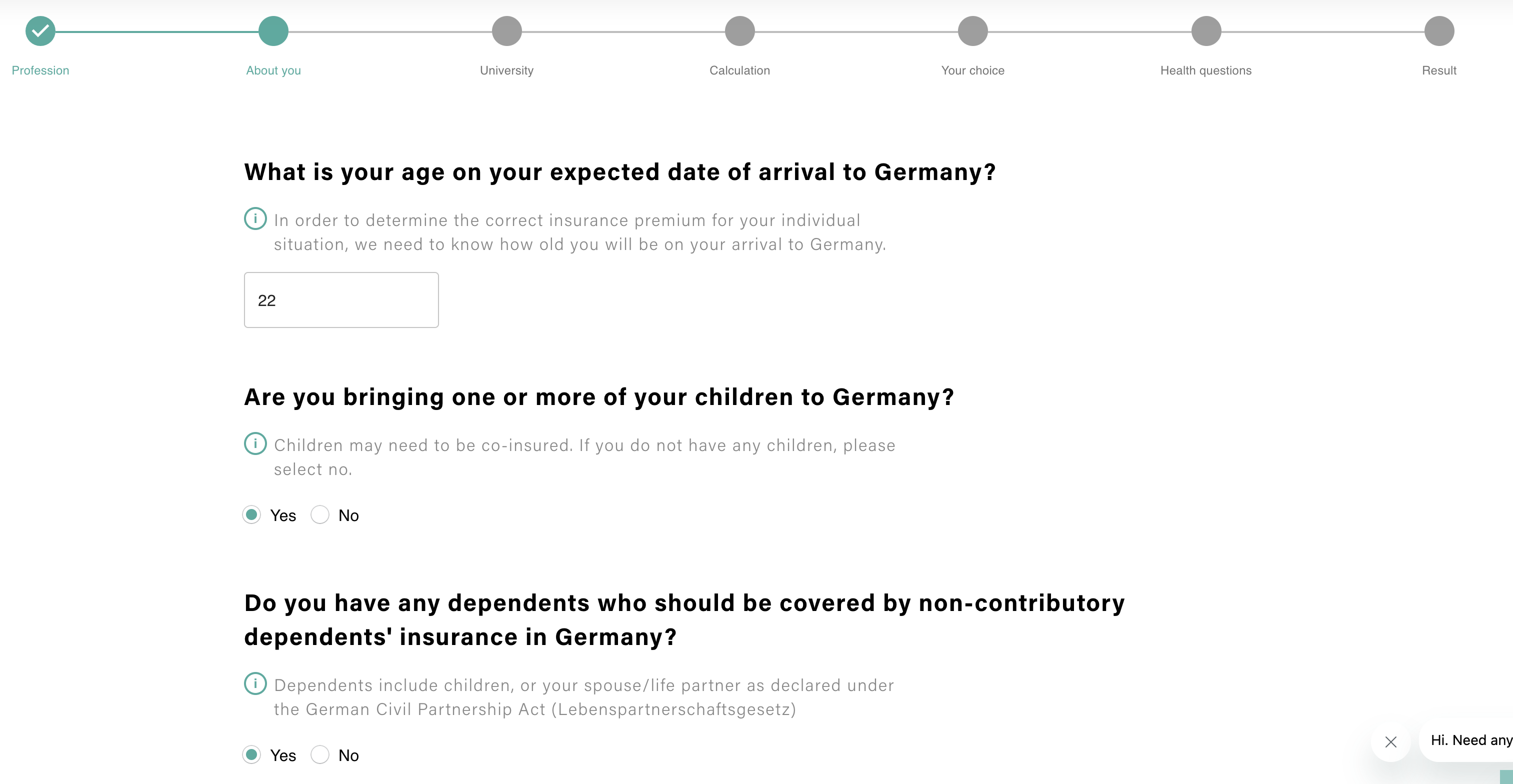The height and width of the screenshot is (784, 1513).
Task: Click the Your choice step circle
Action: 972,31
